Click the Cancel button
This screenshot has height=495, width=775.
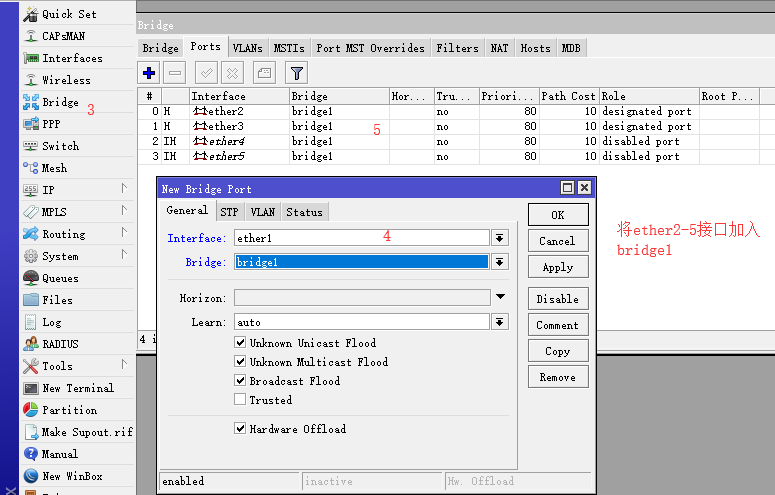[x=558, y=241]
